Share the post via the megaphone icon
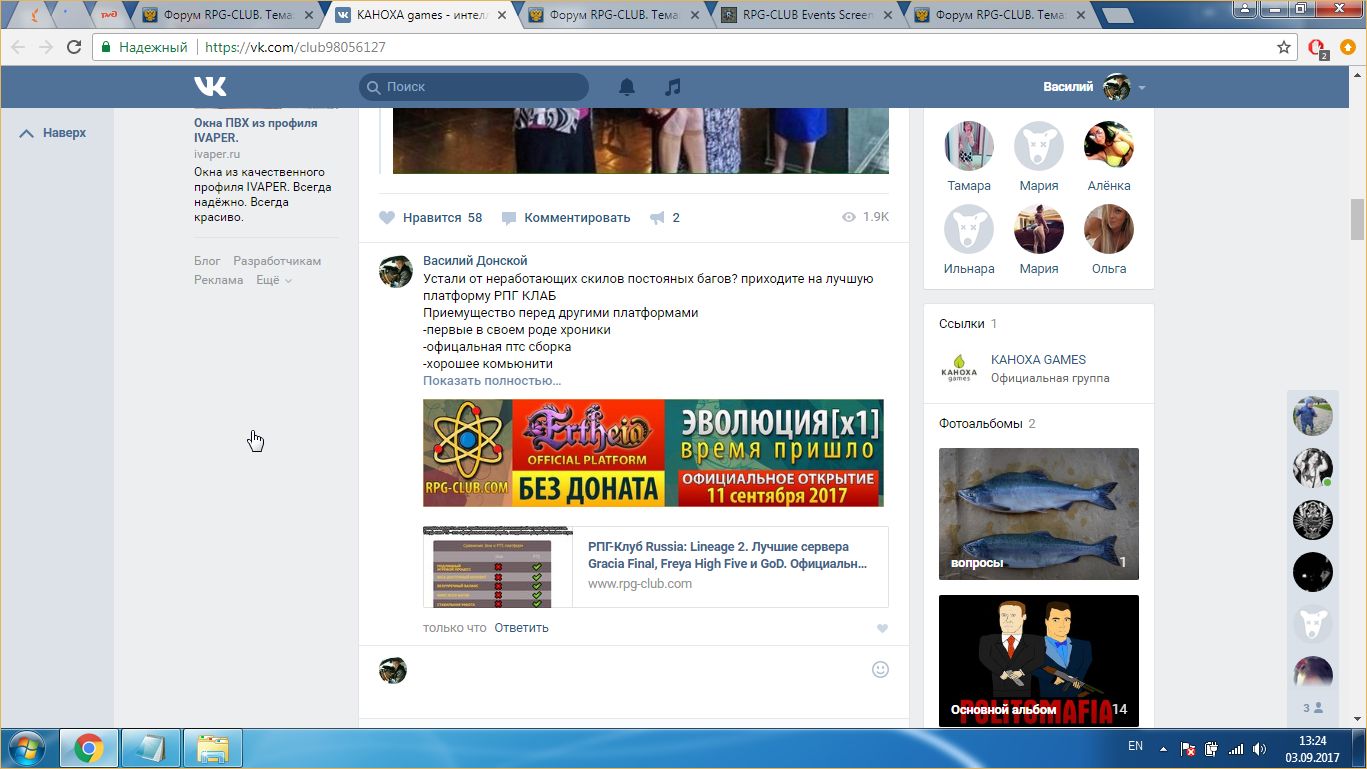The width and height of the screenshot is (1367, 769). [657, 217]
